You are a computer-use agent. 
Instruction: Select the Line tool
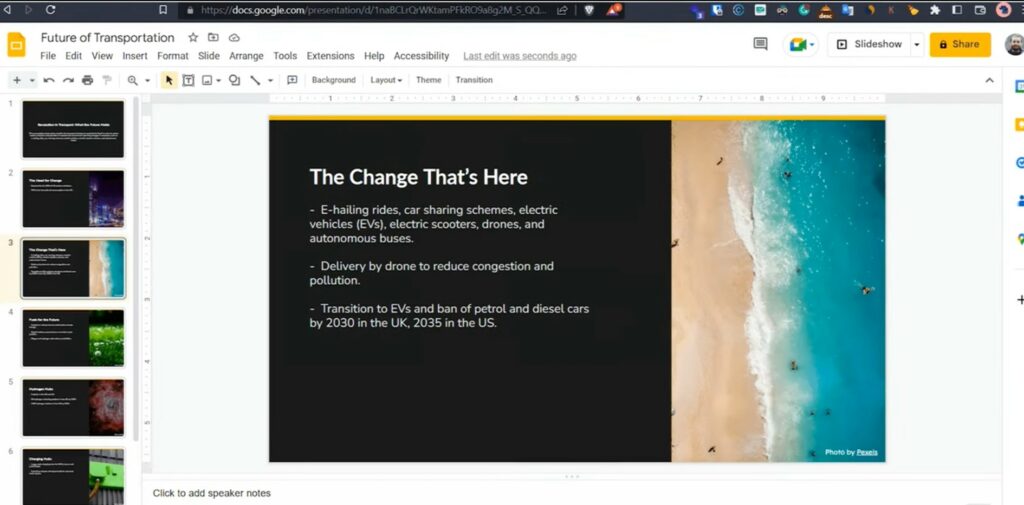[x=255, y=80]
